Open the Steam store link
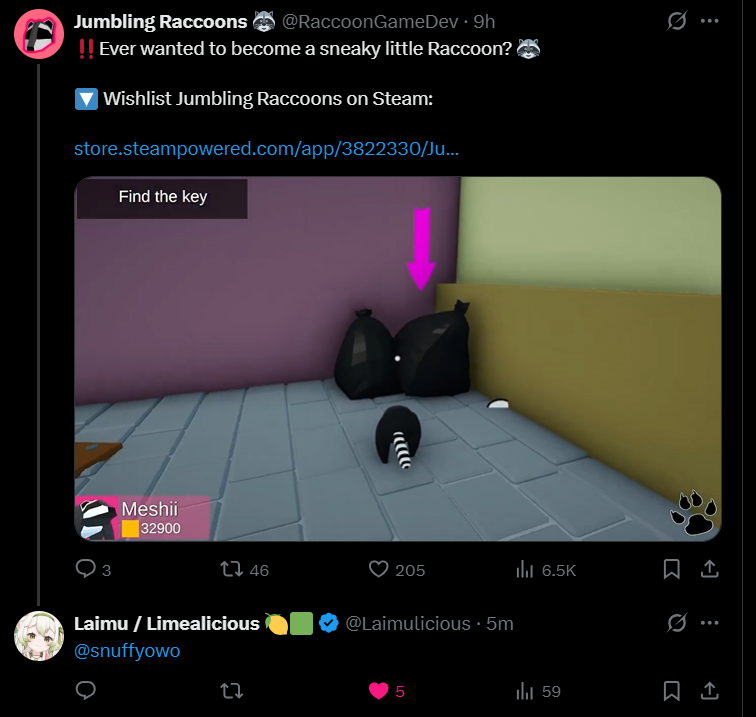Viewport: 756px width, 717px height. click(266, 149)
